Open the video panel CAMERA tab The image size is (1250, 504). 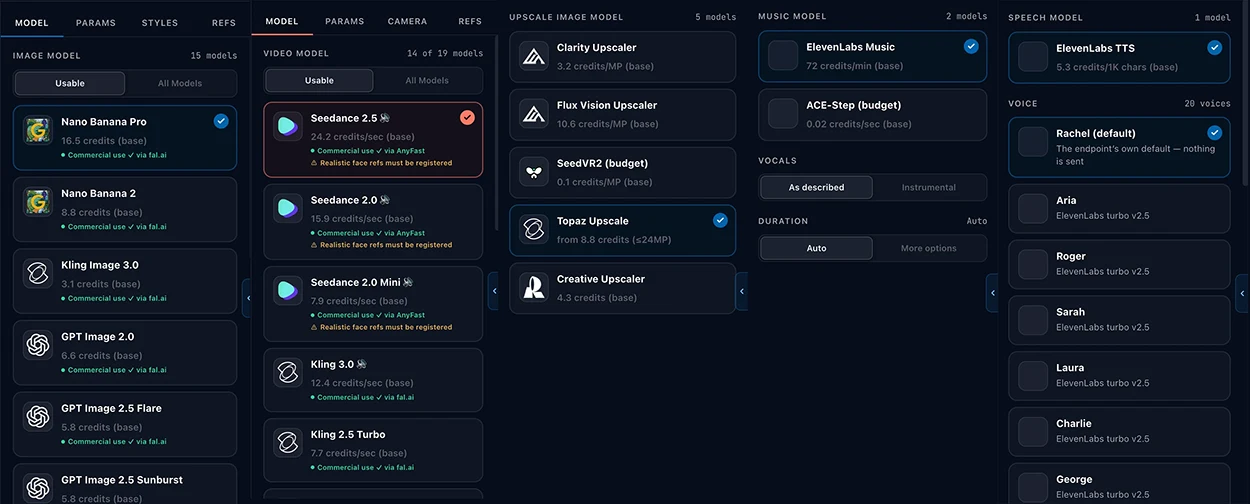coord(407,21)
